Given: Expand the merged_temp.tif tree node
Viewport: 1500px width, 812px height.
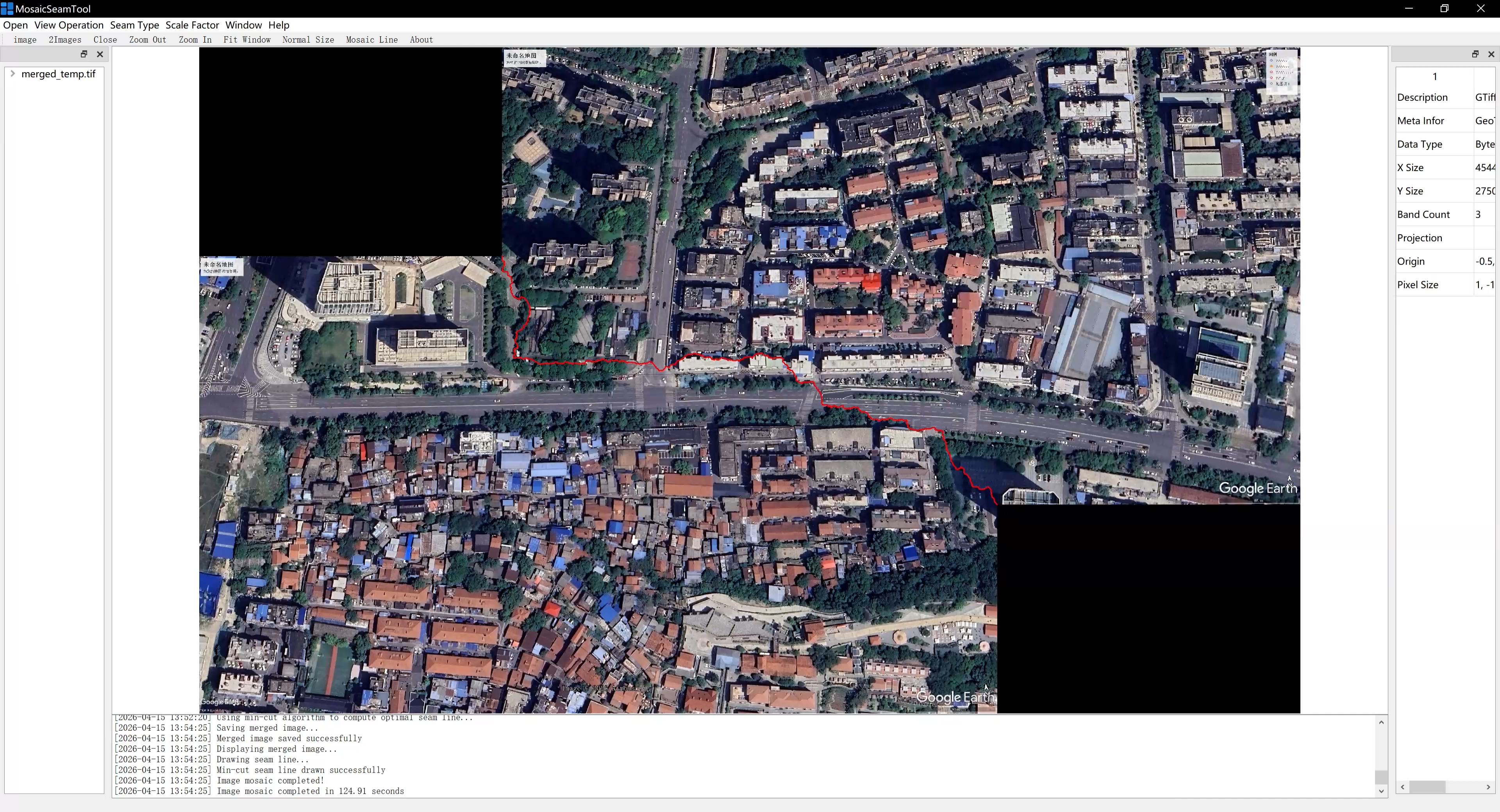Looking at the screenshot, I should click(13, 74).
